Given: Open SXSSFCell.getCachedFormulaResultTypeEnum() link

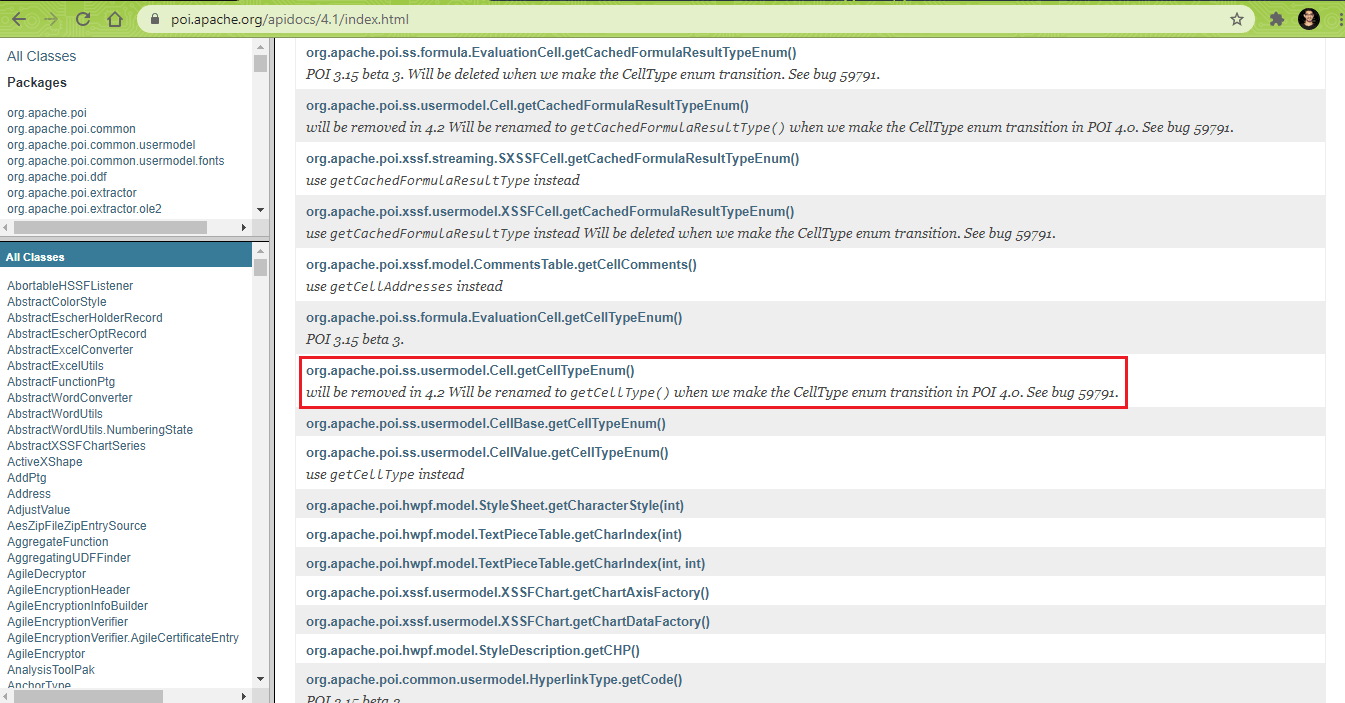Looking at the screenshot, I should tap(552, 158).
